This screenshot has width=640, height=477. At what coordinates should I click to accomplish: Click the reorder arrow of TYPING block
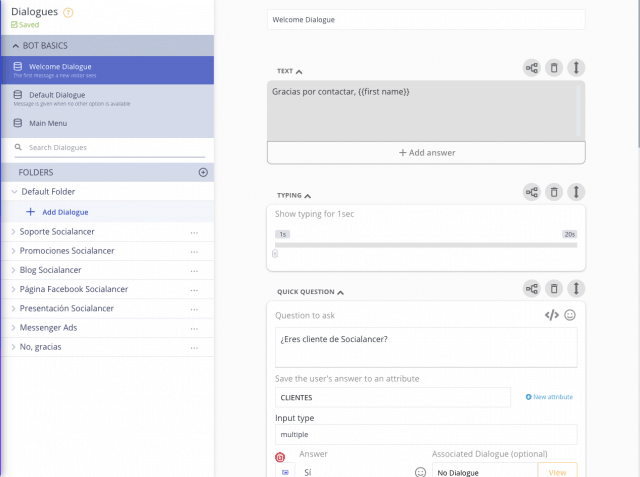(x=576, y=192)
